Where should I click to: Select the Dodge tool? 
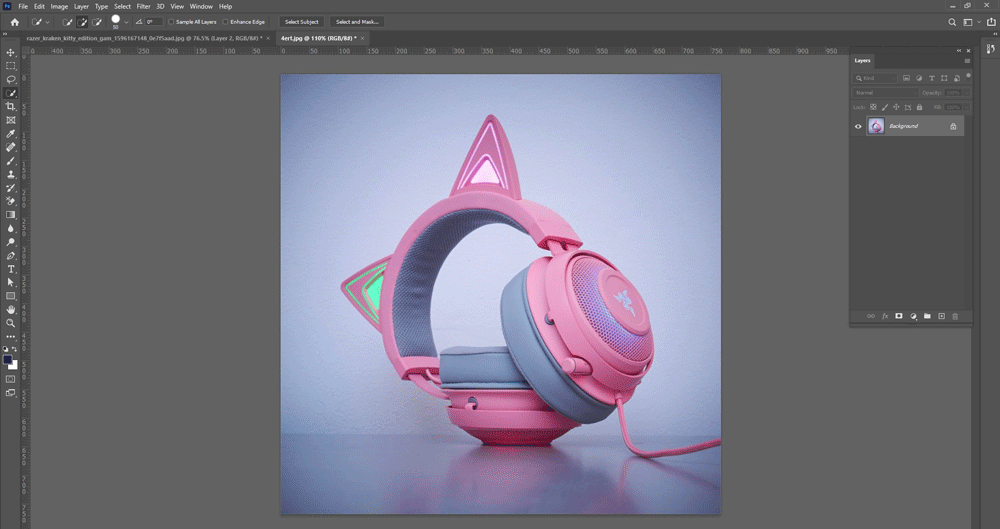coord(11,242)
